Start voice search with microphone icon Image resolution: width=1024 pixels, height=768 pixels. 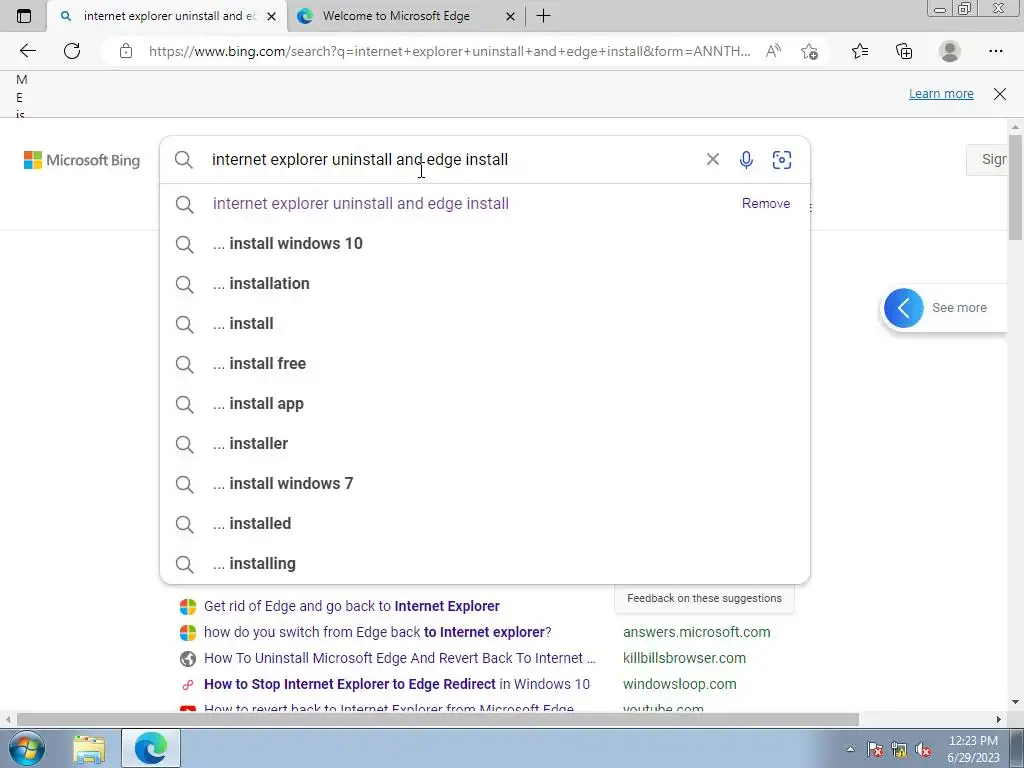746,159
